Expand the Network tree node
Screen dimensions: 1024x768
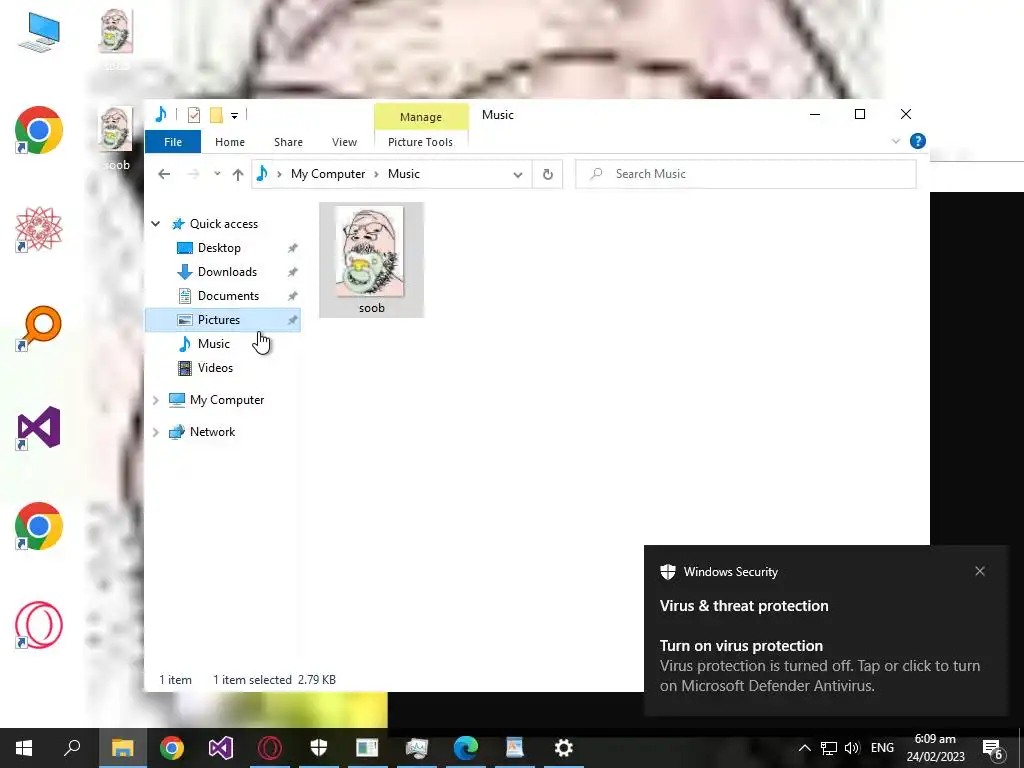tap(155, 432)
